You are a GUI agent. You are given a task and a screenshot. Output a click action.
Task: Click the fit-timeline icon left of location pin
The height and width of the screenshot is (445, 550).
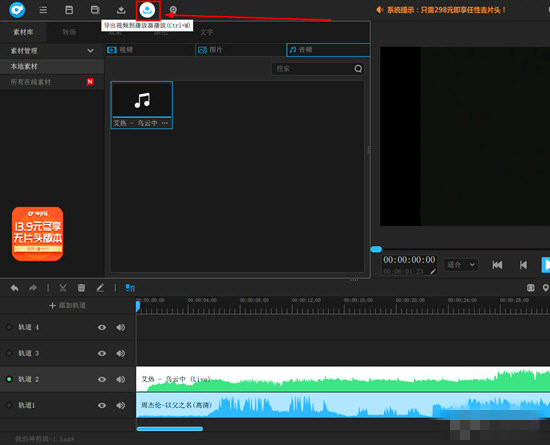tap(530, 288)
